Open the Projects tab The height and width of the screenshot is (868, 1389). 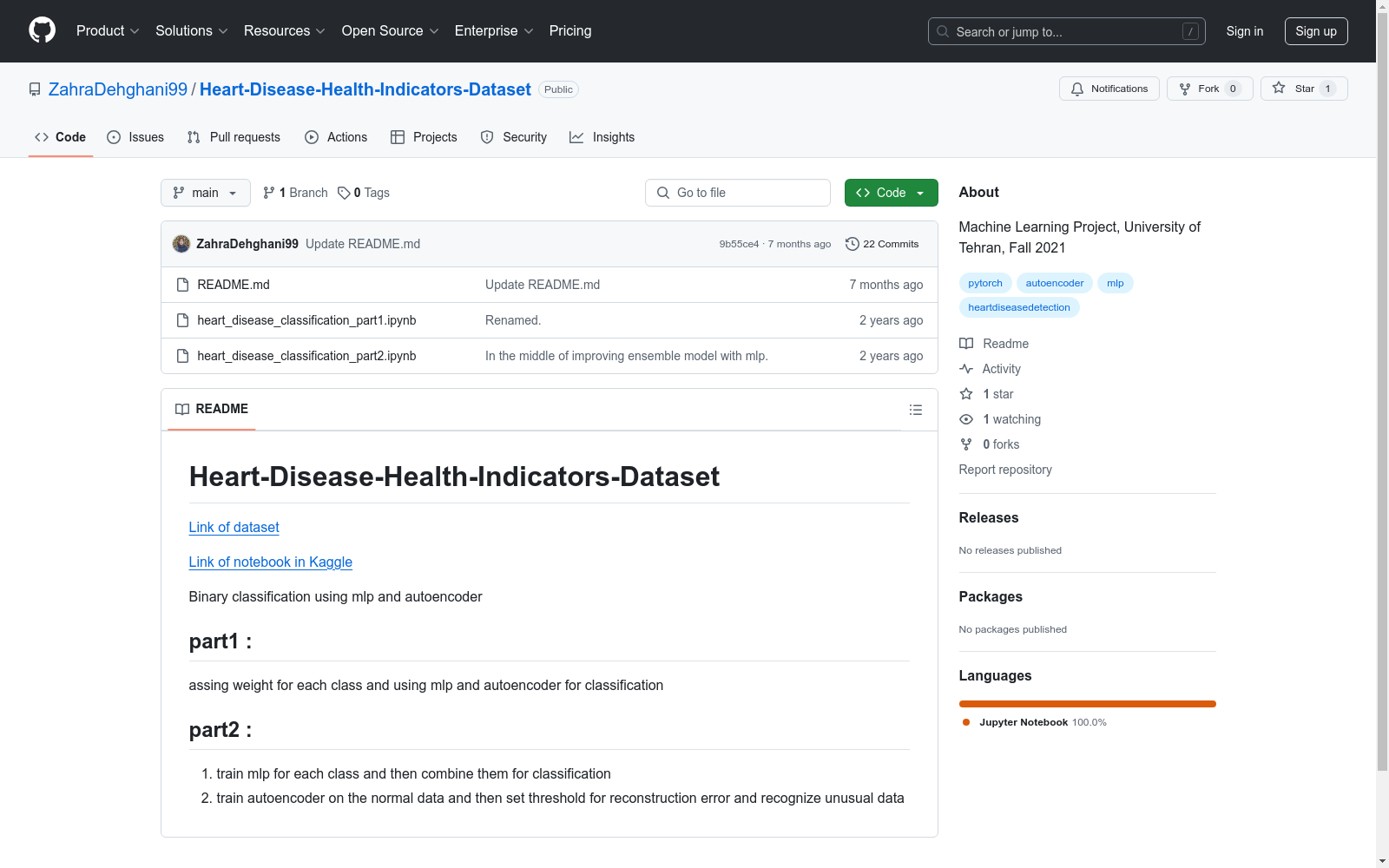click(x=424, y=137)
